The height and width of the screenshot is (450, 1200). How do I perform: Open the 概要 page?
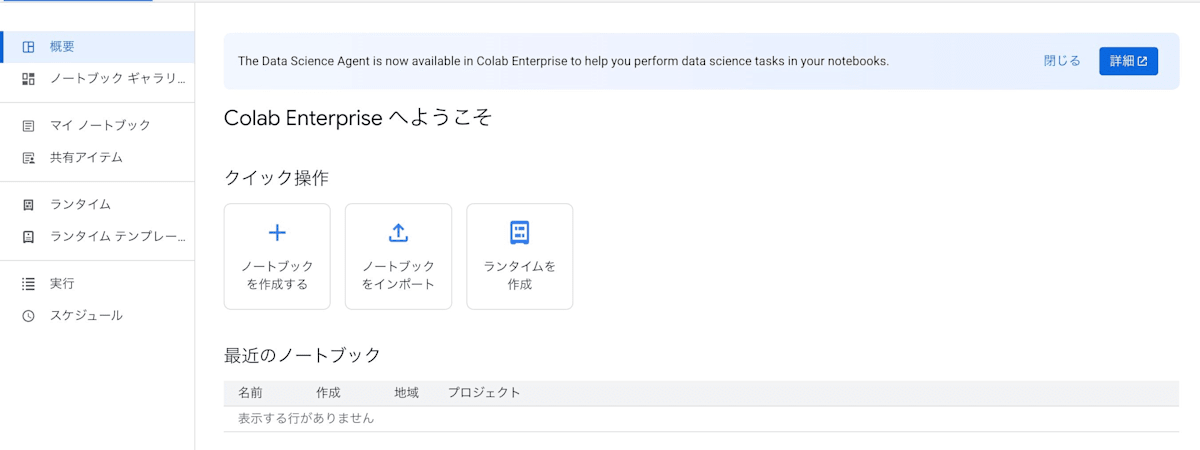coord(97,47)
